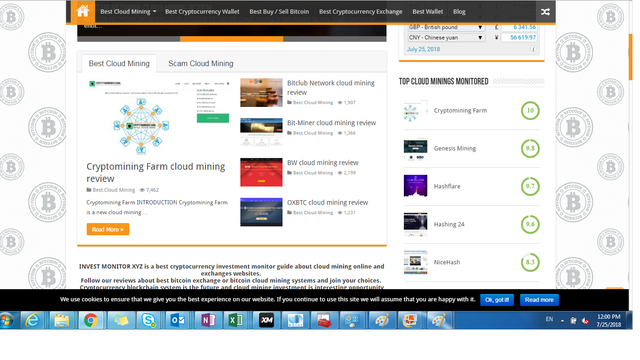Switch to Google Chrome on the taskbar

pyautogui.click(x=91, y=320)
